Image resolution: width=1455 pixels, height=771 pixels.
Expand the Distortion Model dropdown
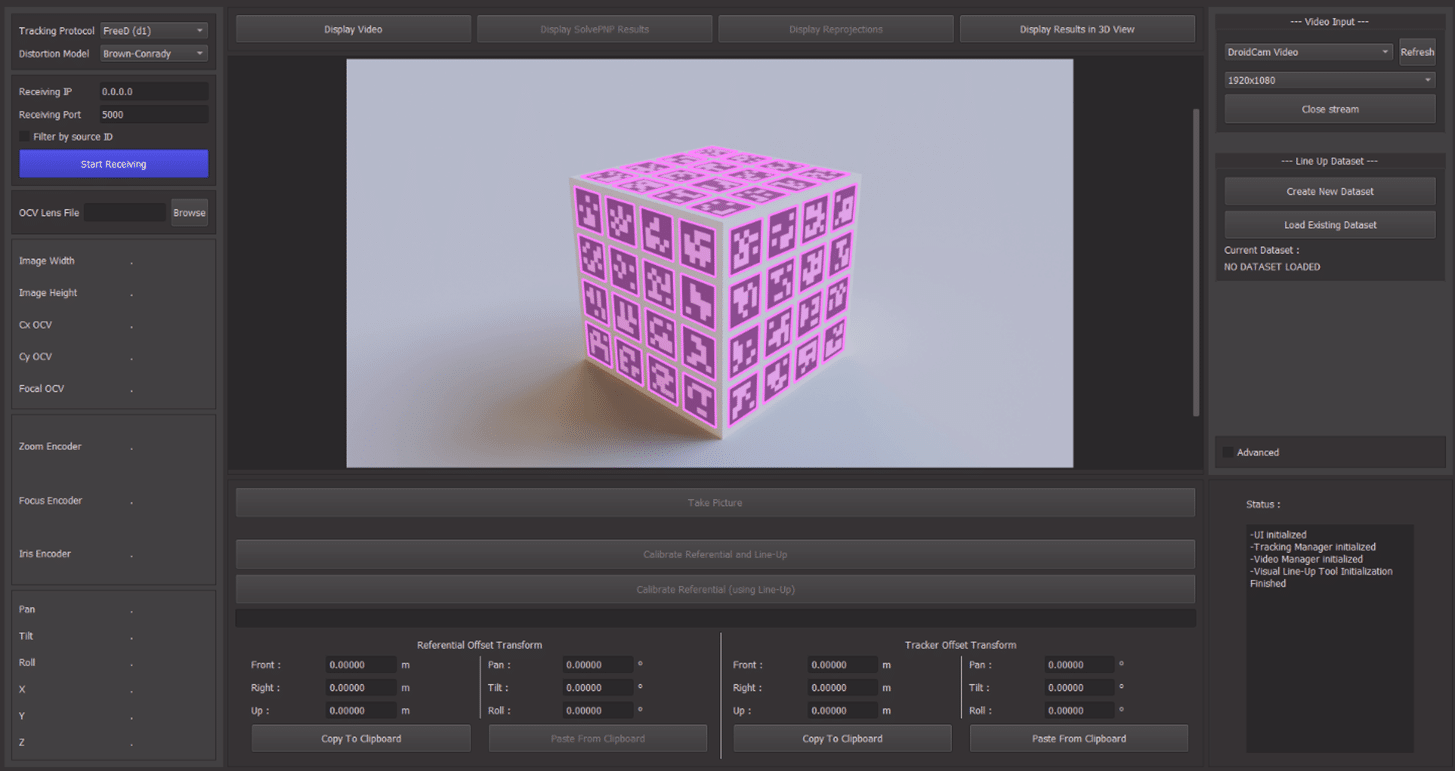[154, 54]
